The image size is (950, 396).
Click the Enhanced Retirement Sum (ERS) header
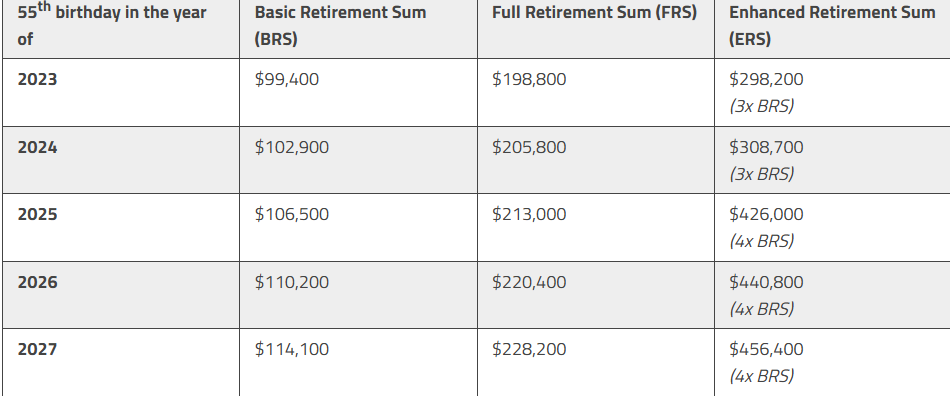tap(832, 25)
